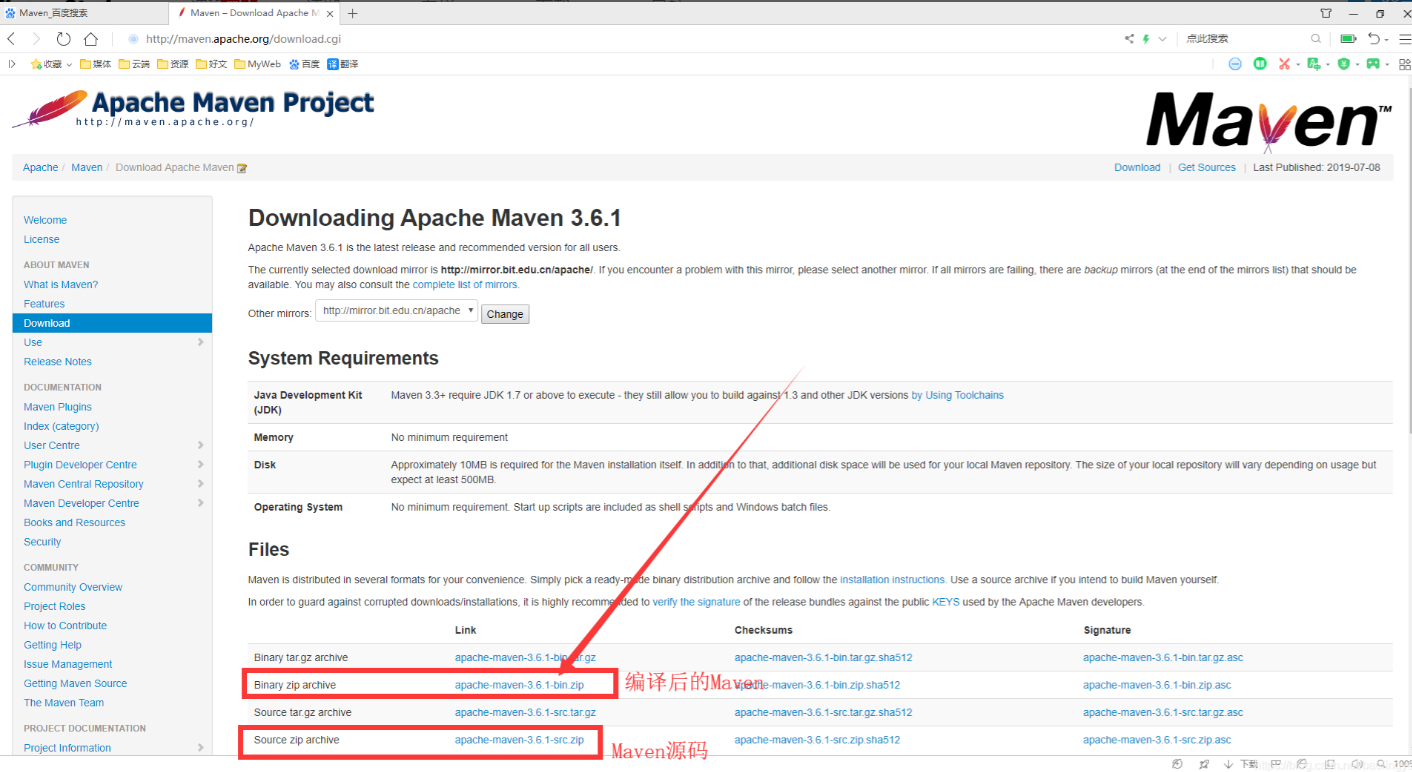
Task: Switch to the Maven_百度搜索 tab
Action: coord(83,13)
